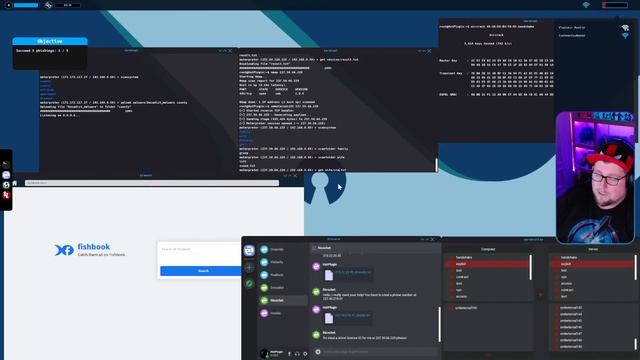Click the middle terminal's scrollbar
Image resolution: width=640 pixels, height=360 pixels.
[x=436, y=165]
